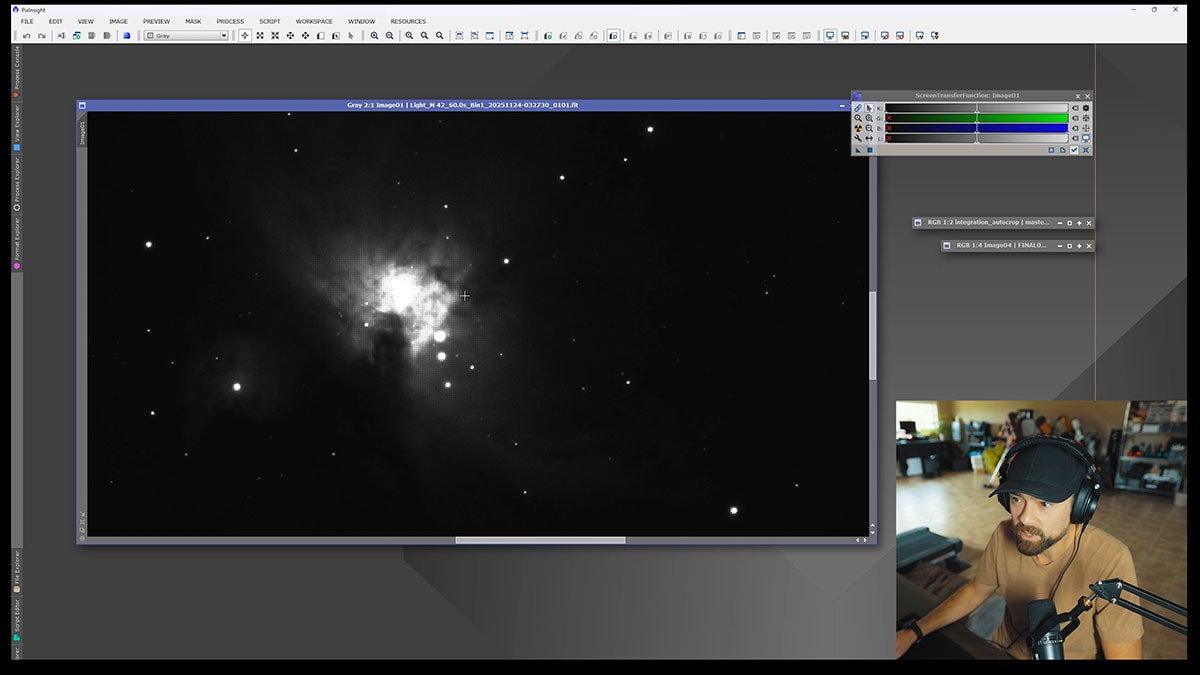1200x675 pixels.
Task: Click the red X beside the blue channel slider
Action: (x=889, y=128)
